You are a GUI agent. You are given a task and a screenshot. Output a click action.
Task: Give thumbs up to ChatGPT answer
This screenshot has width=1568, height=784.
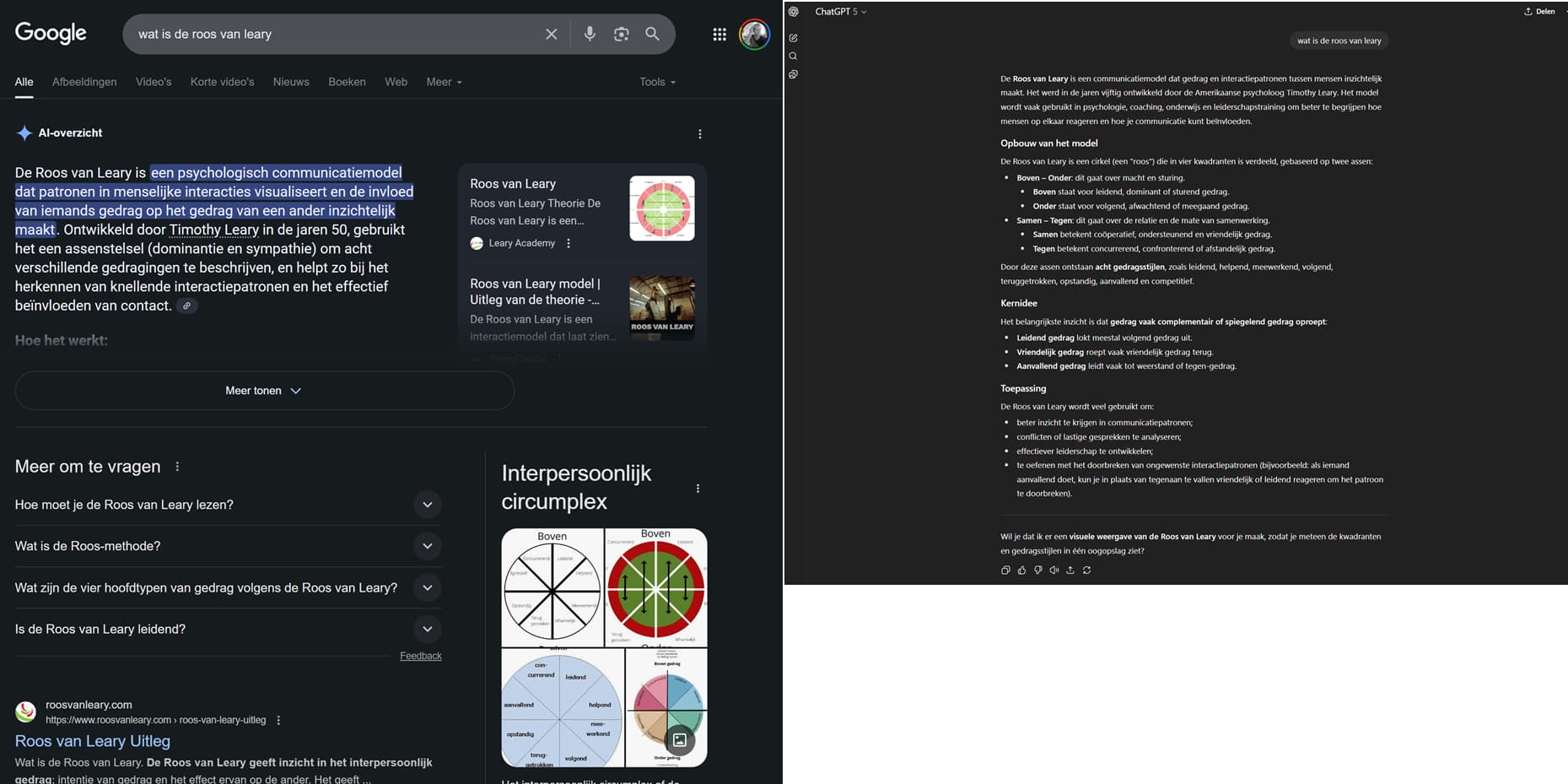pos(1022,570)
